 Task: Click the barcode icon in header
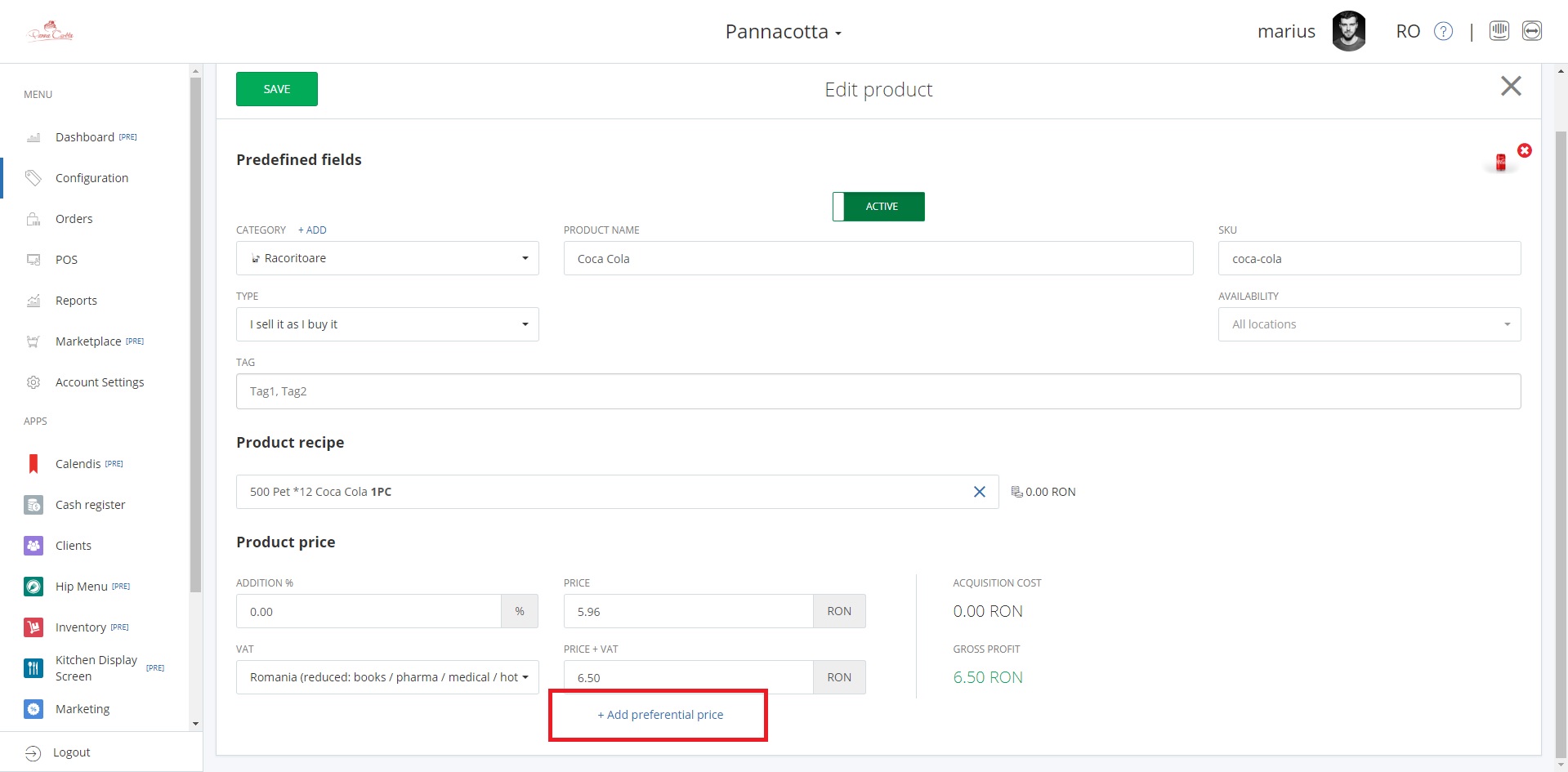pyautogui.click(x=1499, y=31)
